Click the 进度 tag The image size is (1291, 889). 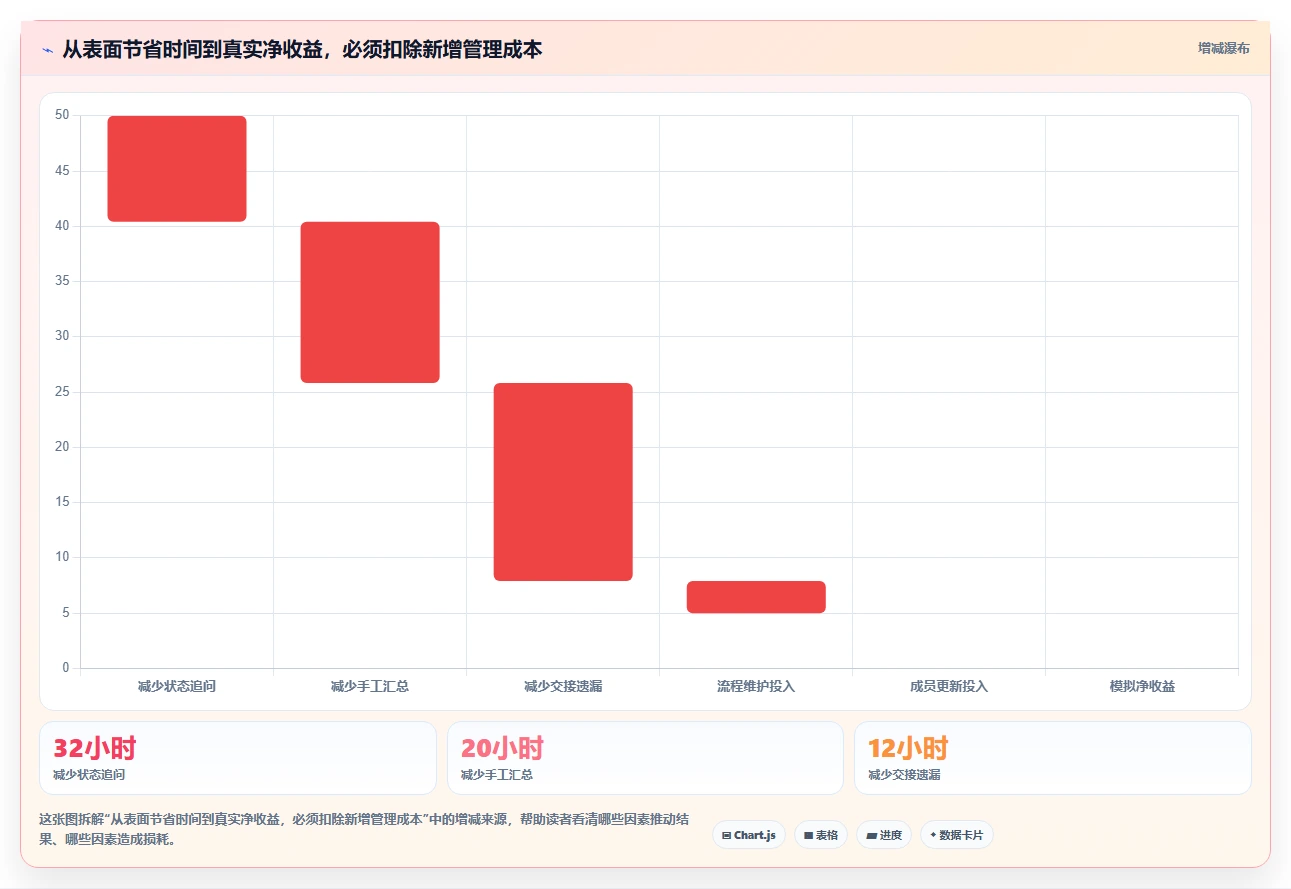(884, 835)
